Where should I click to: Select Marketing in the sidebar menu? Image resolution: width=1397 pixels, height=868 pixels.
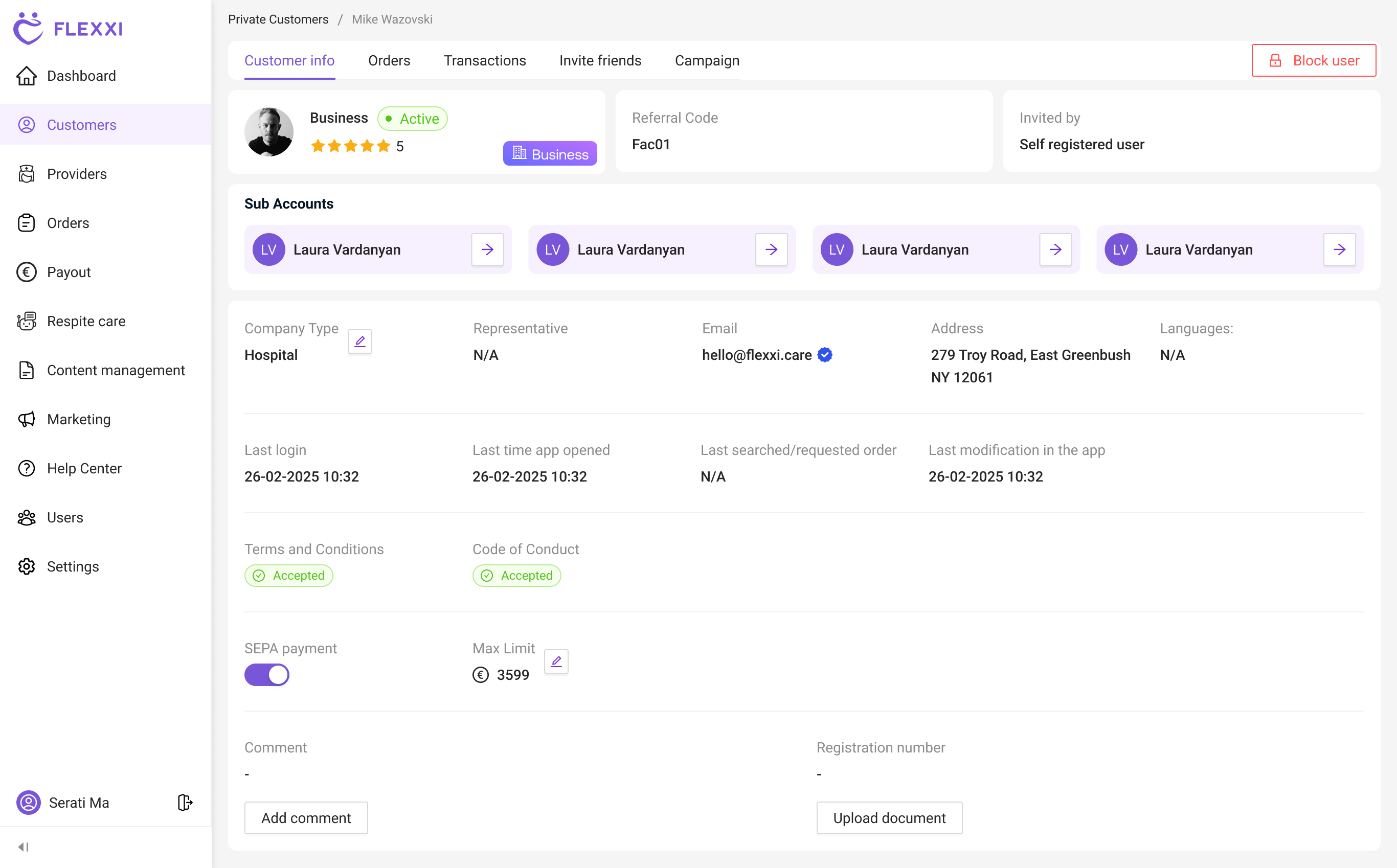(106, 419)
